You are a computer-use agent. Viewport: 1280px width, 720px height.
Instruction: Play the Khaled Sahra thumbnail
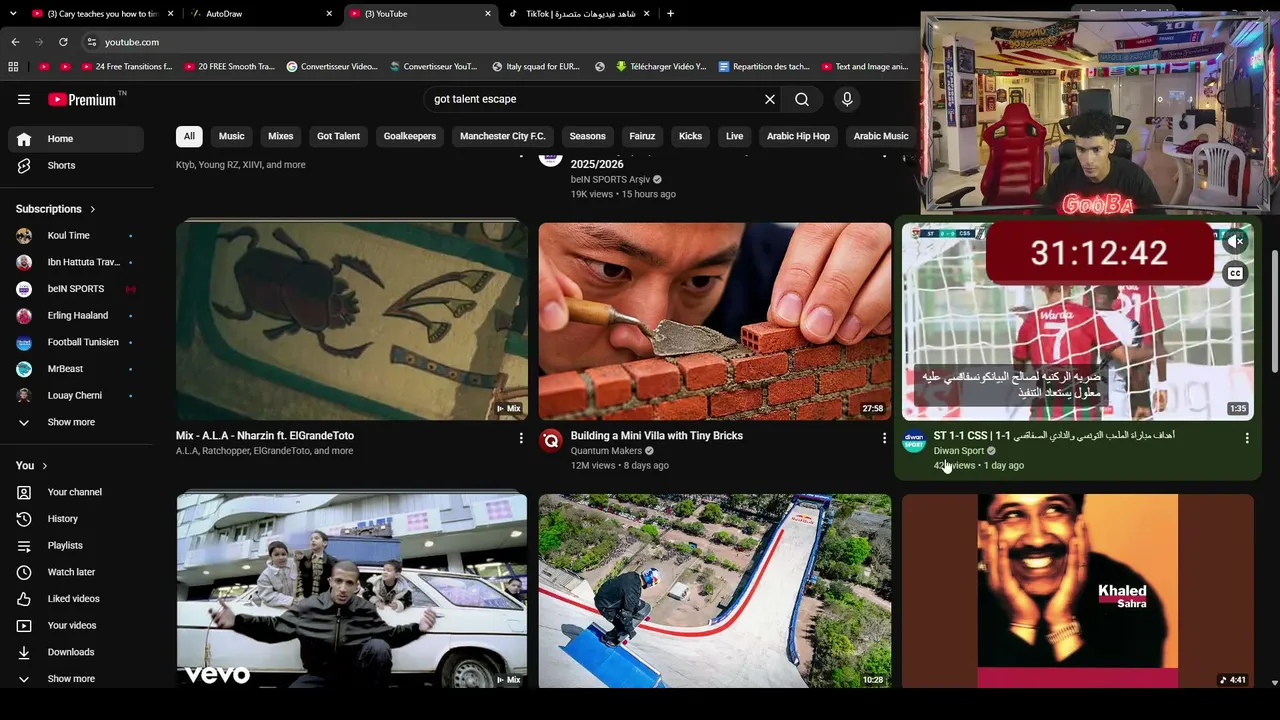[x=1078, y=590]
